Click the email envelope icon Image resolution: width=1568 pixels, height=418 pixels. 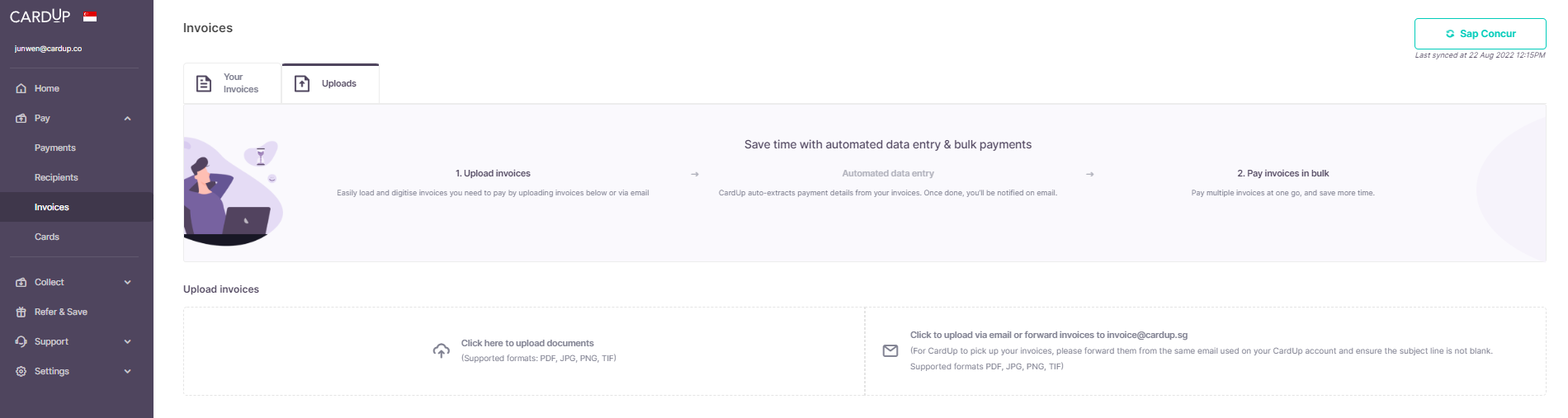tap(890, 351)
